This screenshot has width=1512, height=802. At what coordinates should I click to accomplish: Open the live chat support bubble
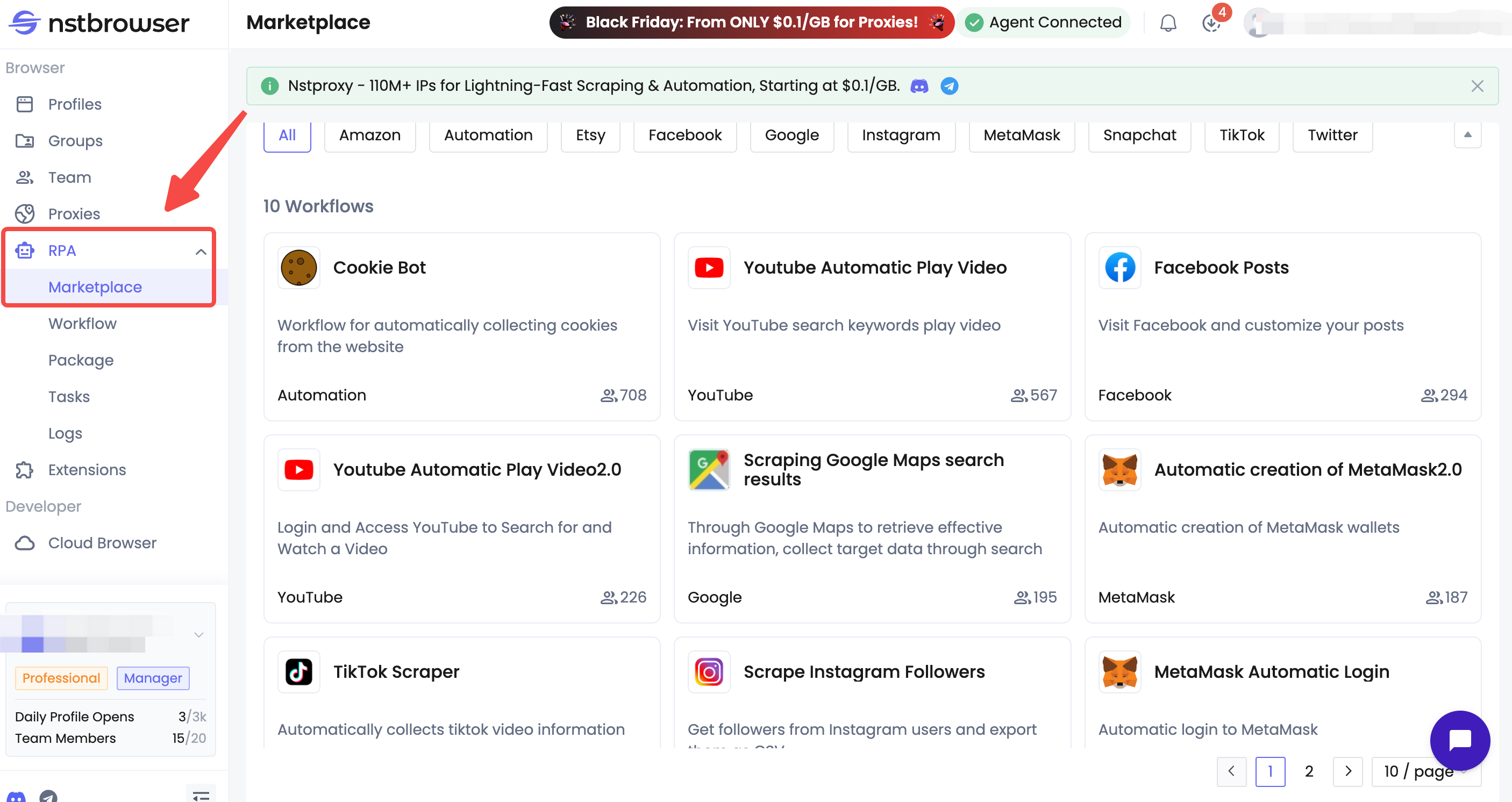1459,739
